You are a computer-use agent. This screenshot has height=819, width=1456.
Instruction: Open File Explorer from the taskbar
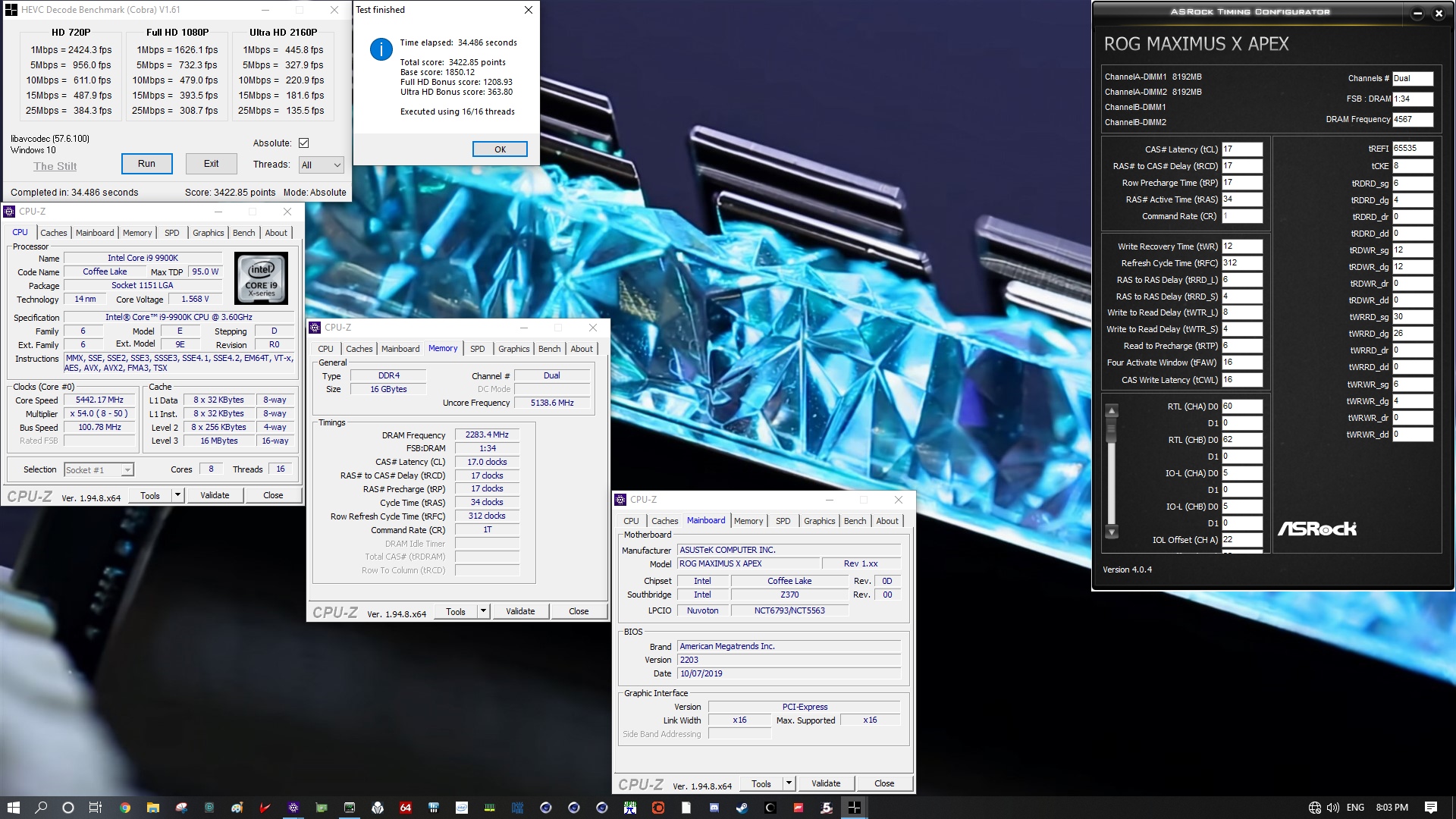pyautogui.click(x=153, y=808)
